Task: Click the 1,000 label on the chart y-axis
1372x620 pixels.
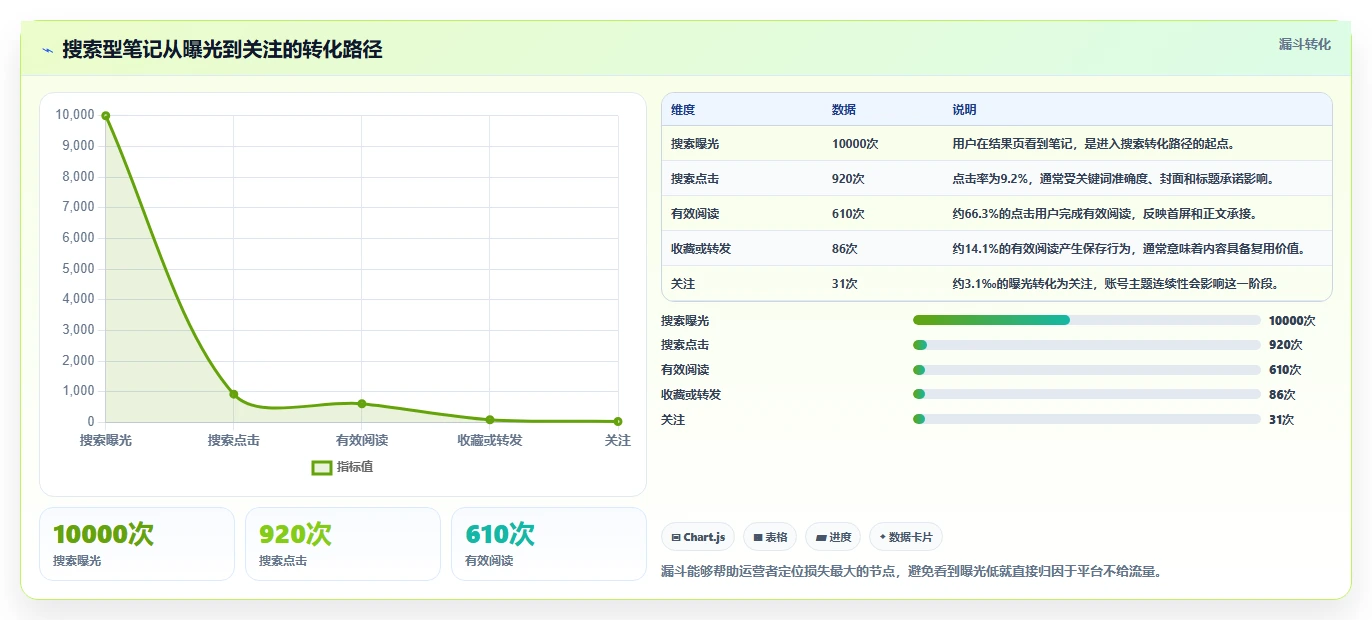Action: tap(78, 392)
